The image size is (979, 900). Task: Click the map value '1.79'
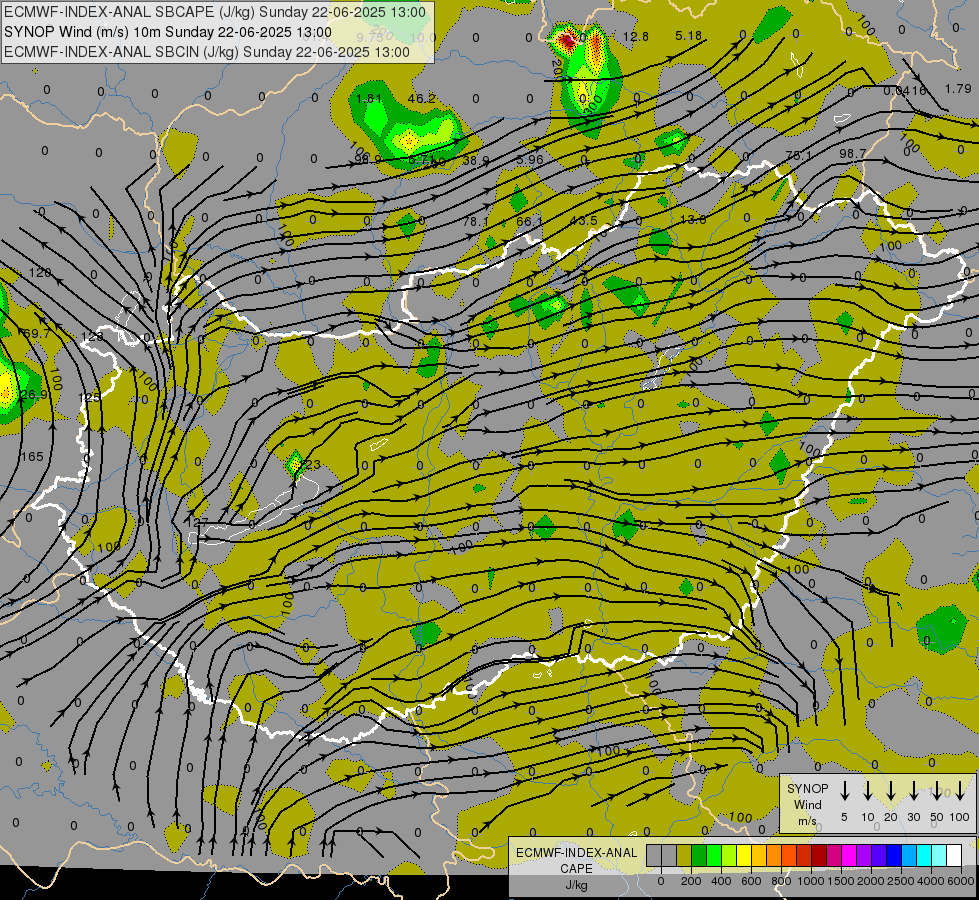coord(958,89)
